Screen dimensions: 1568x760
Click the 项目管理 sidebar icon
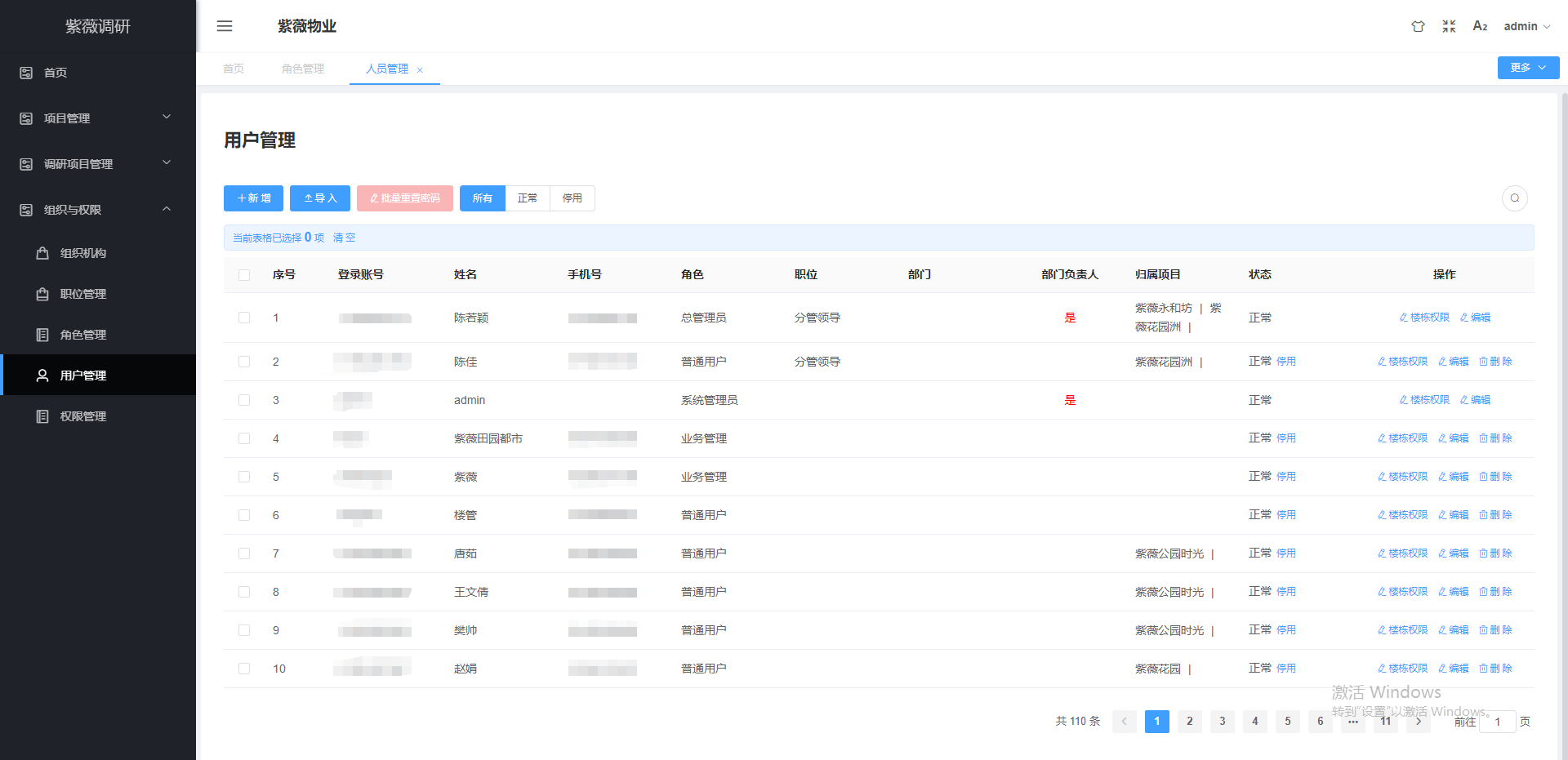click(x=26, y=118)
